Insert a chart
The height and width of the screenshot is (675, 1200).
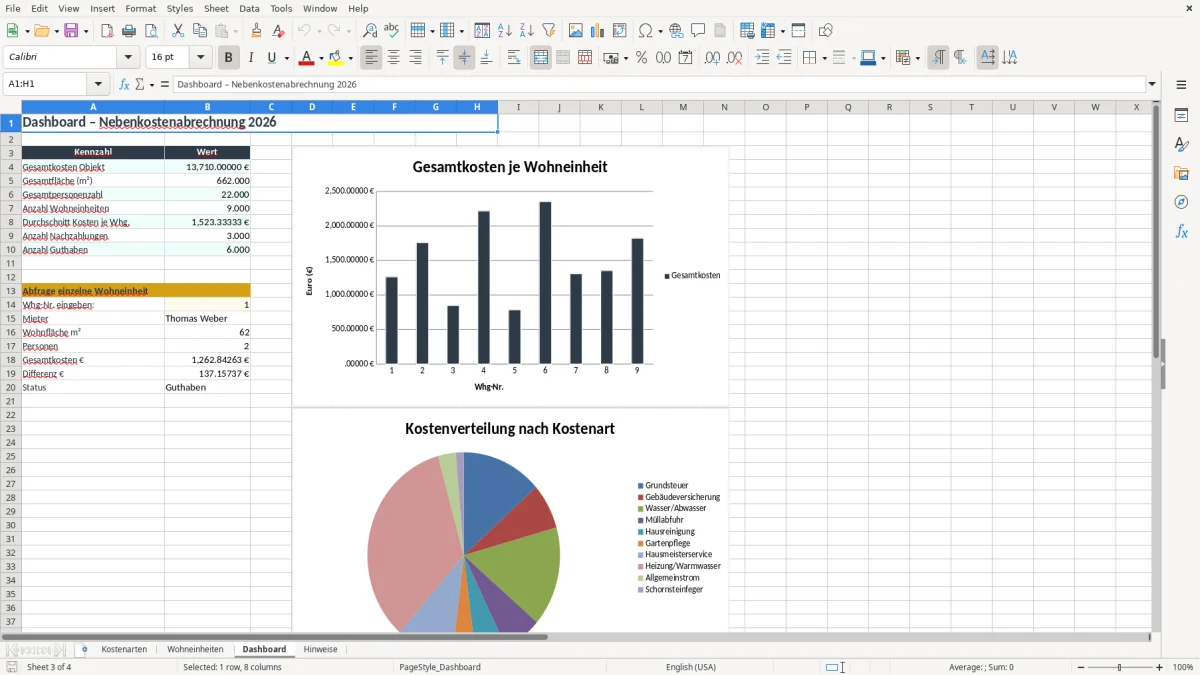coord(598,31)
